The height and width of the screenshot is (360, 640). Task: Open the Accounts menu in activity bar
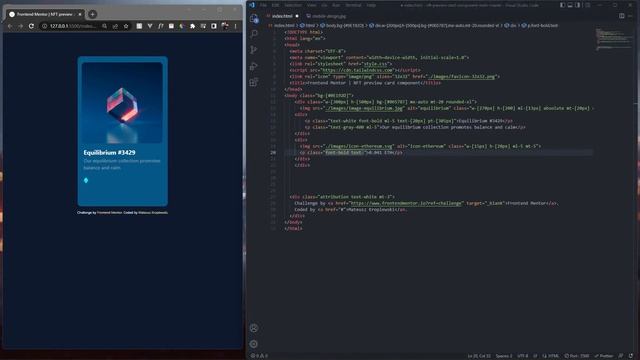[254, 328]
